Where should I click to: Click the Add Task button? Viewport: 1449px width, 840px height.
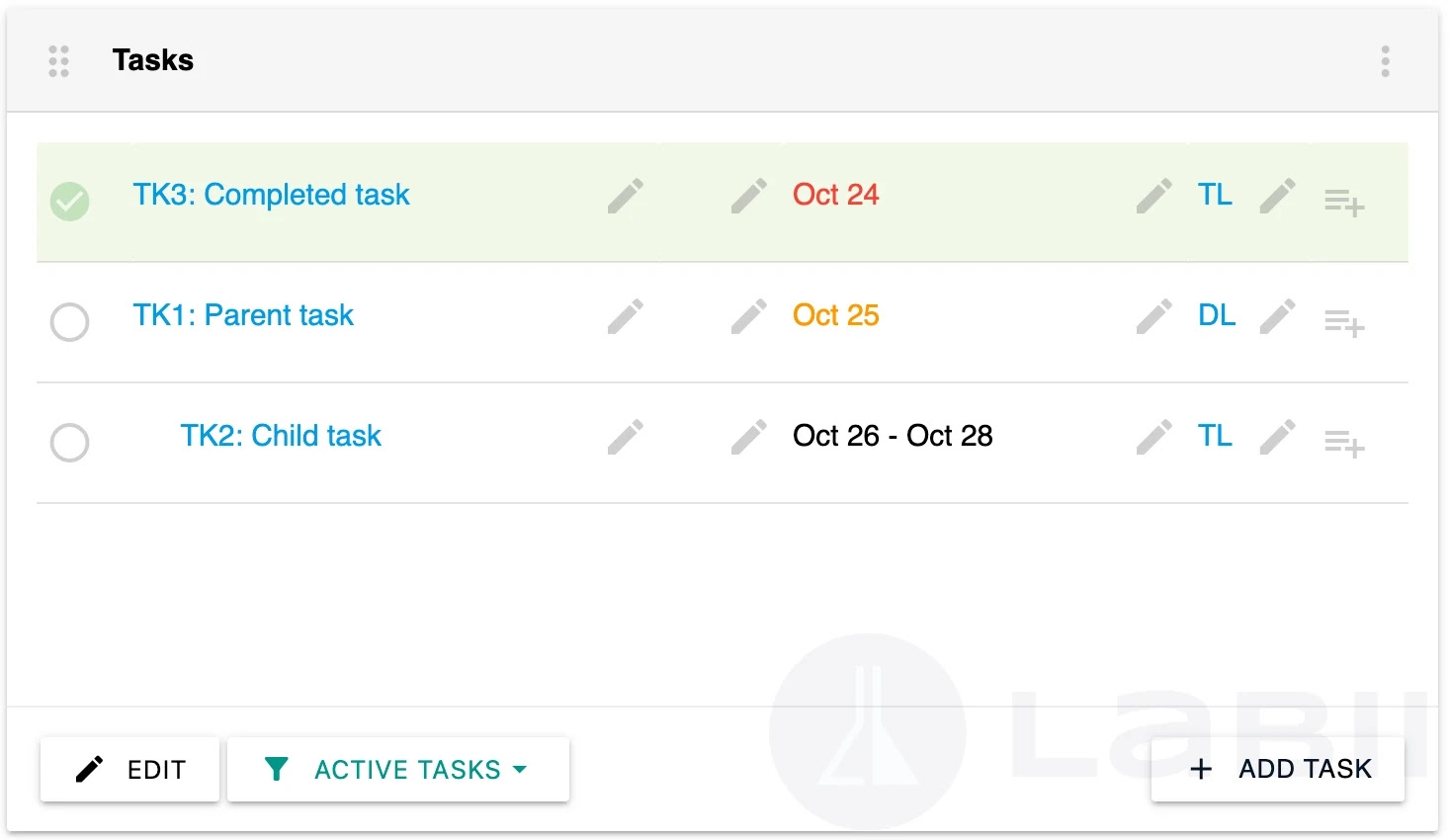1278,769
